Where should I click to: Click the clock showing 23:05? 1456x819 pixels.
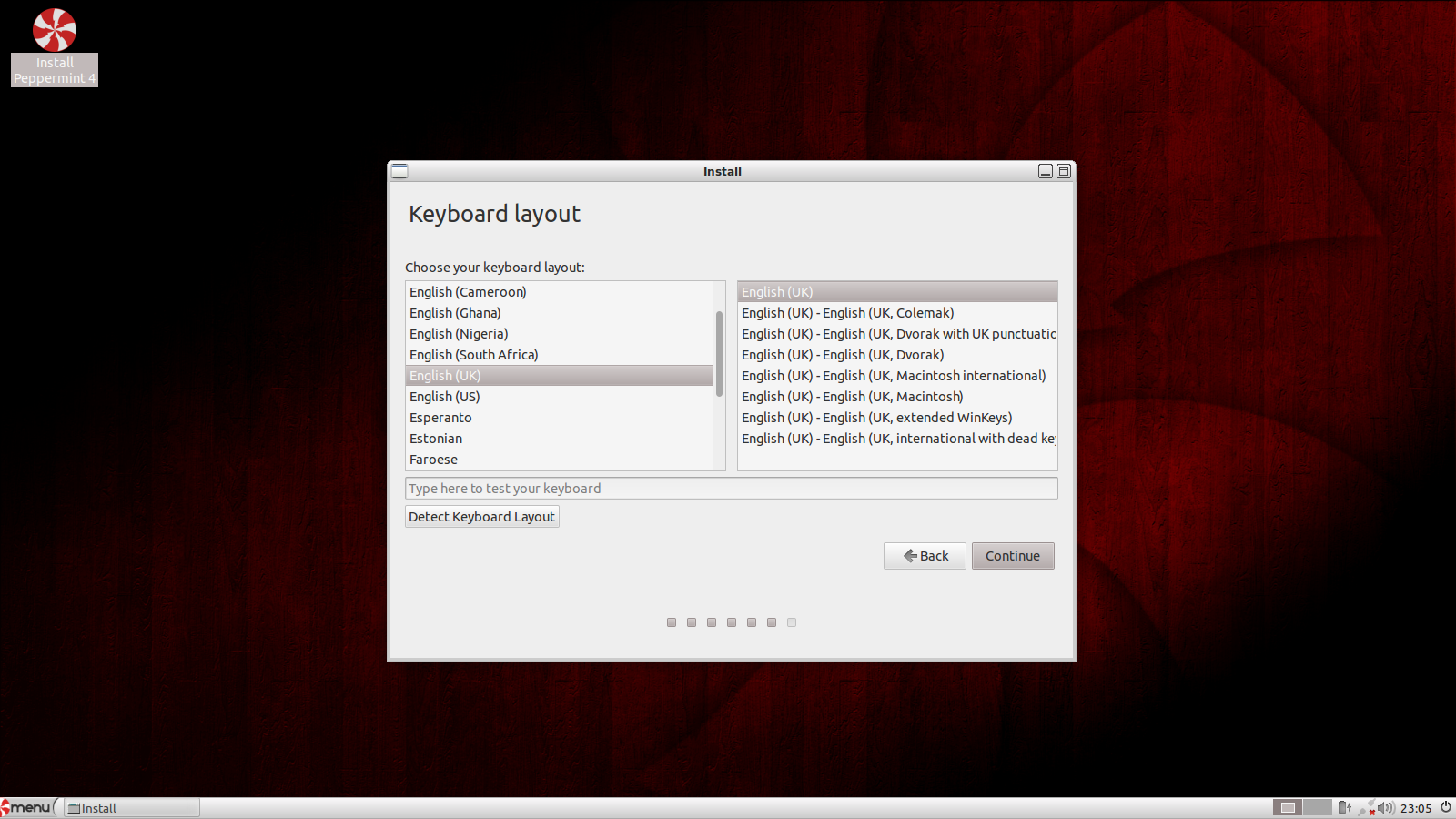point(1415,808)
